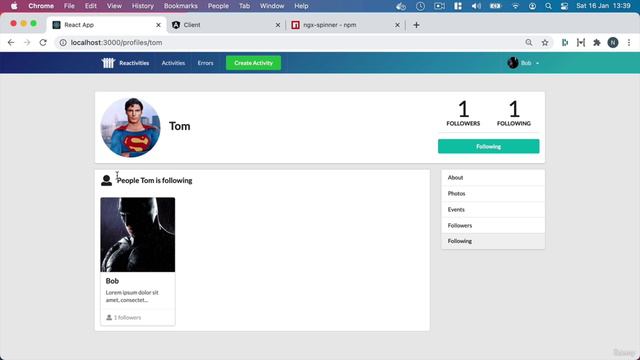This screenshot has width=640, height=360.
Task: Open the People menu
Action: (x=218, y=6)
